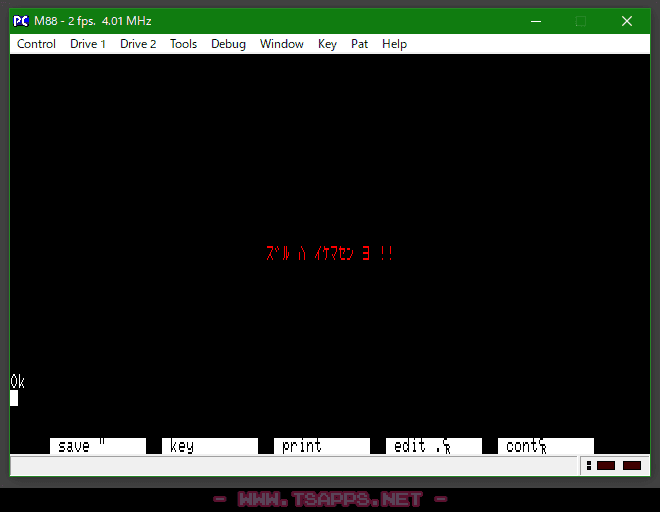
Task: Click the second drive access lamp in status bar
Action: pyautogui.click(x=632, y=465)
